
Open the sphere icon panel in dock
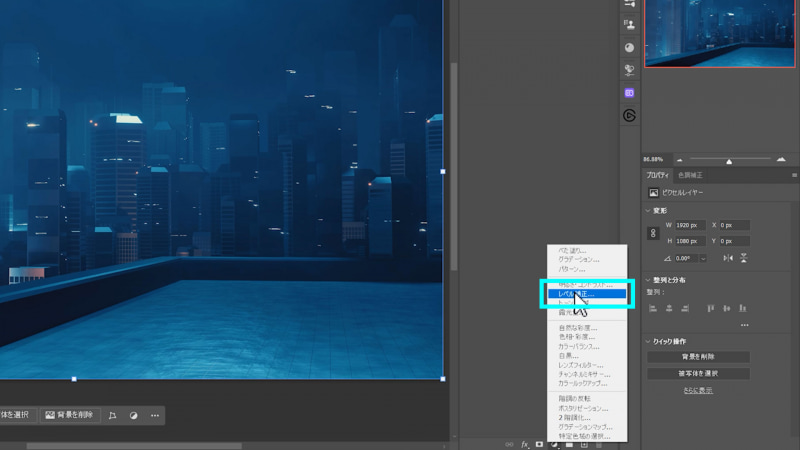630,47
